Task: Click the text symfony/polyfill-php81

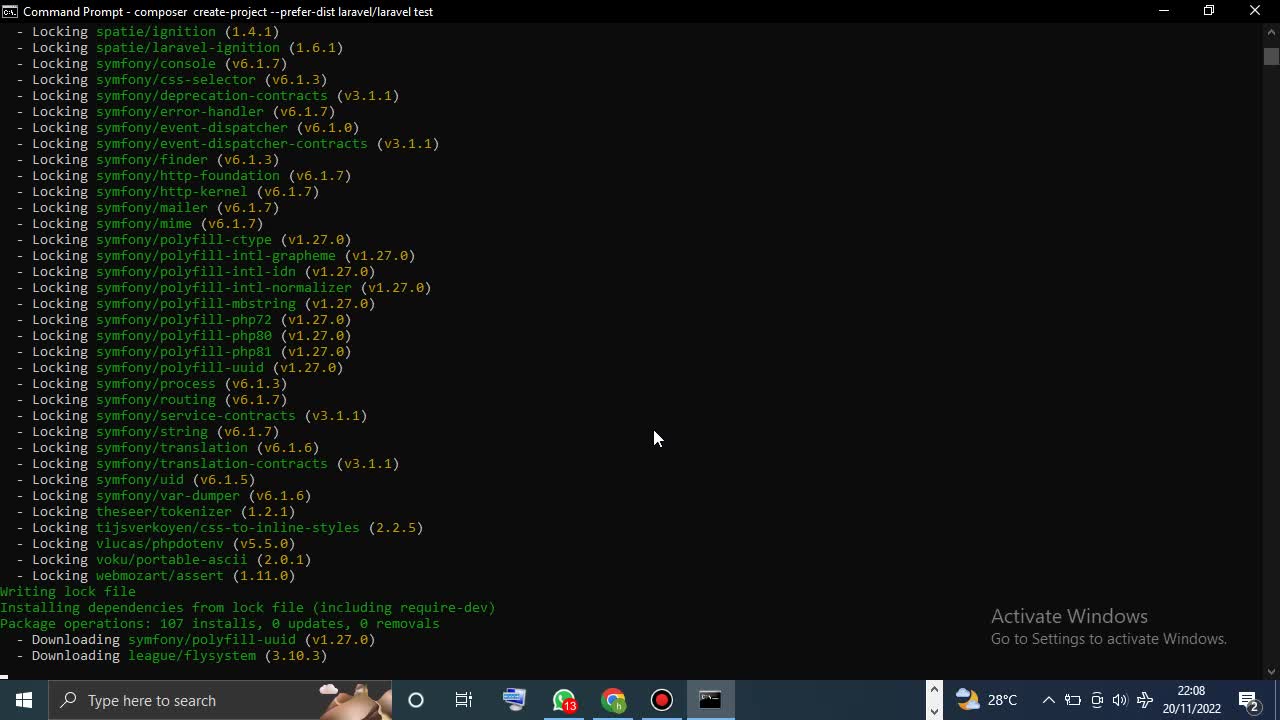Action: click(184, 351)
